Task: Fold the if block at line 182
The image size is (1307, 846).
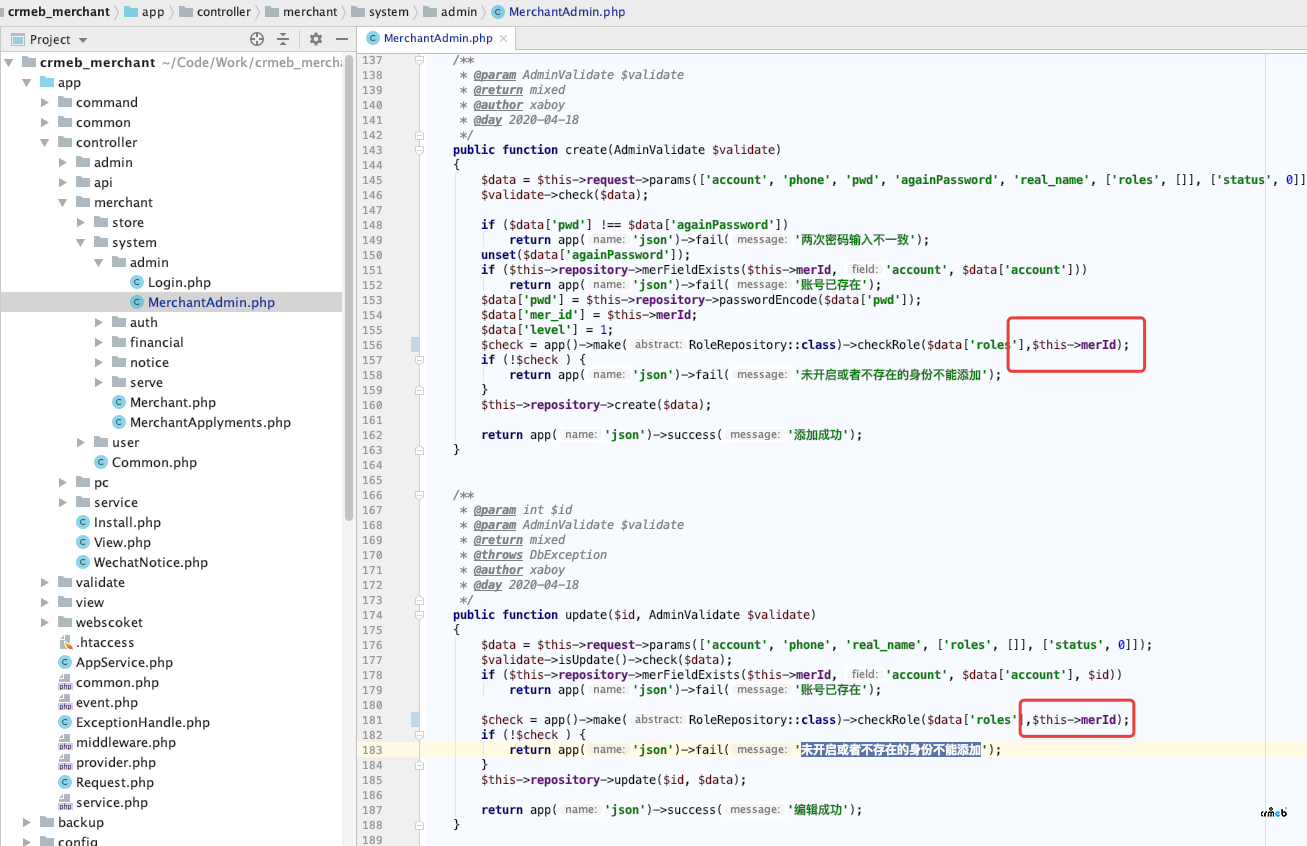Action: point(420,735)
